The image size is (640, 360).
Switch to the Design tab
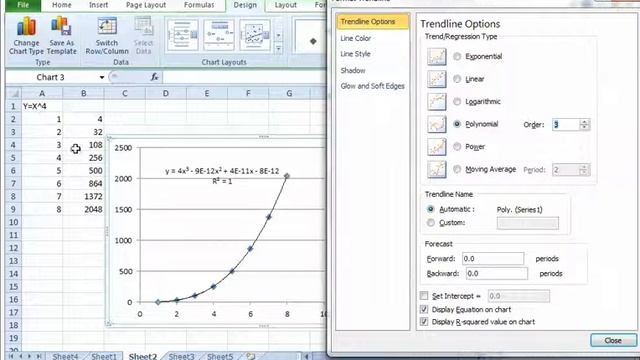[245, 5]
